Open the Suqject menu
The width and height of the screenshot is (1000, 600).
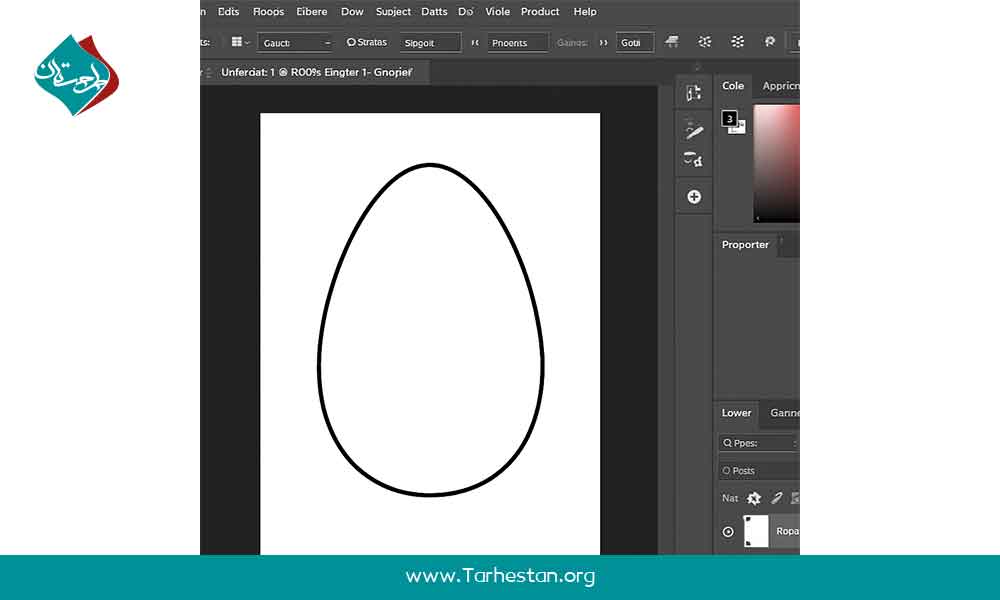pyautogui.click(x=393, y=11)
